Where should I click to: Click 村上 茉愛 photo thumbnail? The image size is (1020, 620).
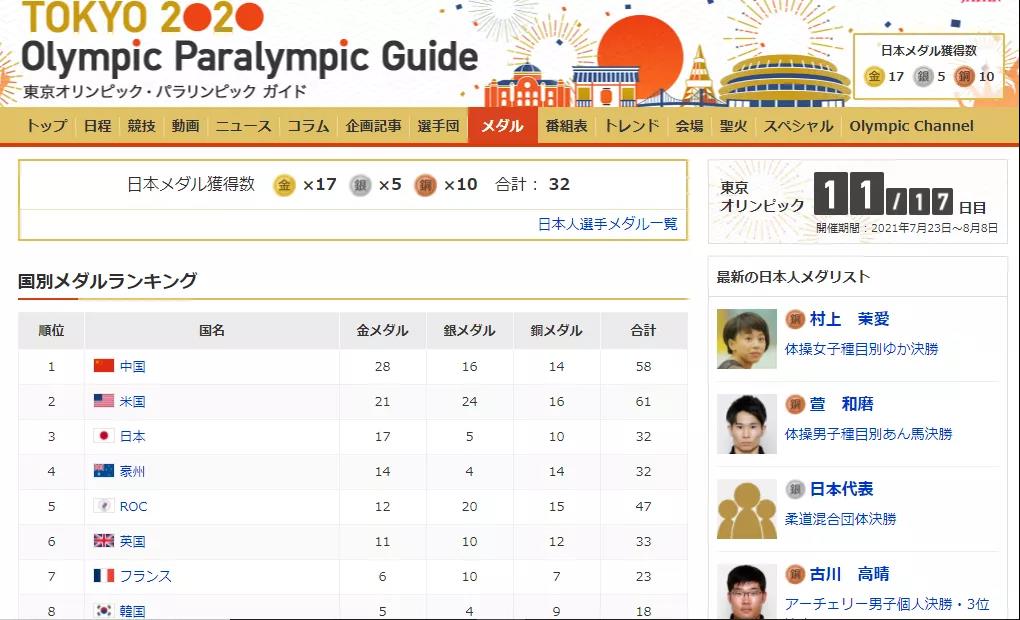coord(747,339)
